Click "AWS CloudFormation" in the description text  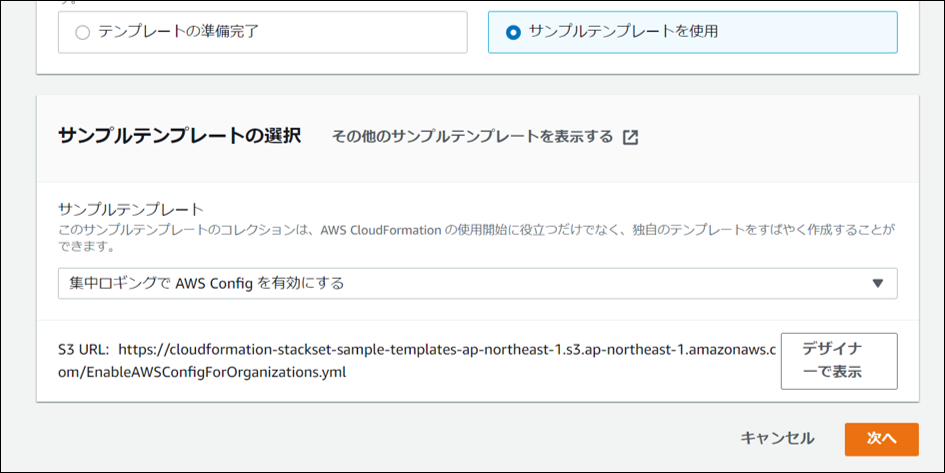click(381, 230)
